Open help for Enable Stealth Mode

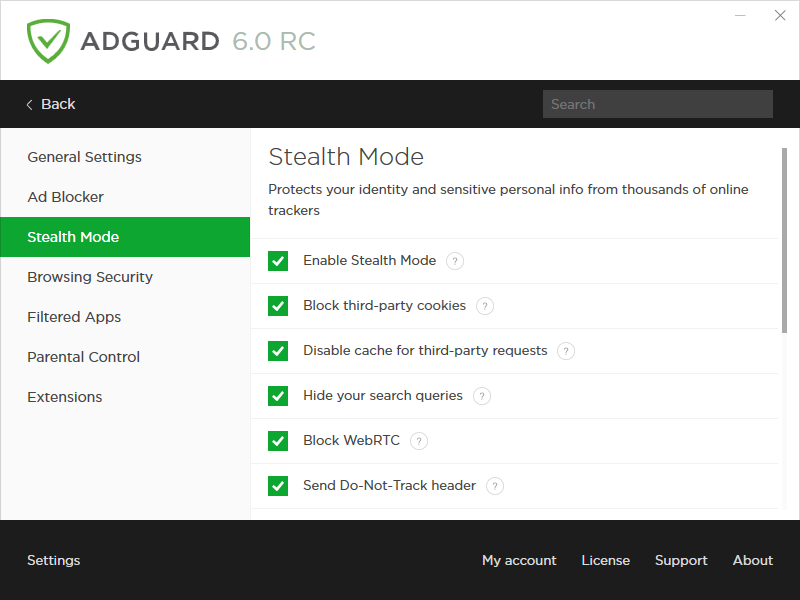coord(455,261)
